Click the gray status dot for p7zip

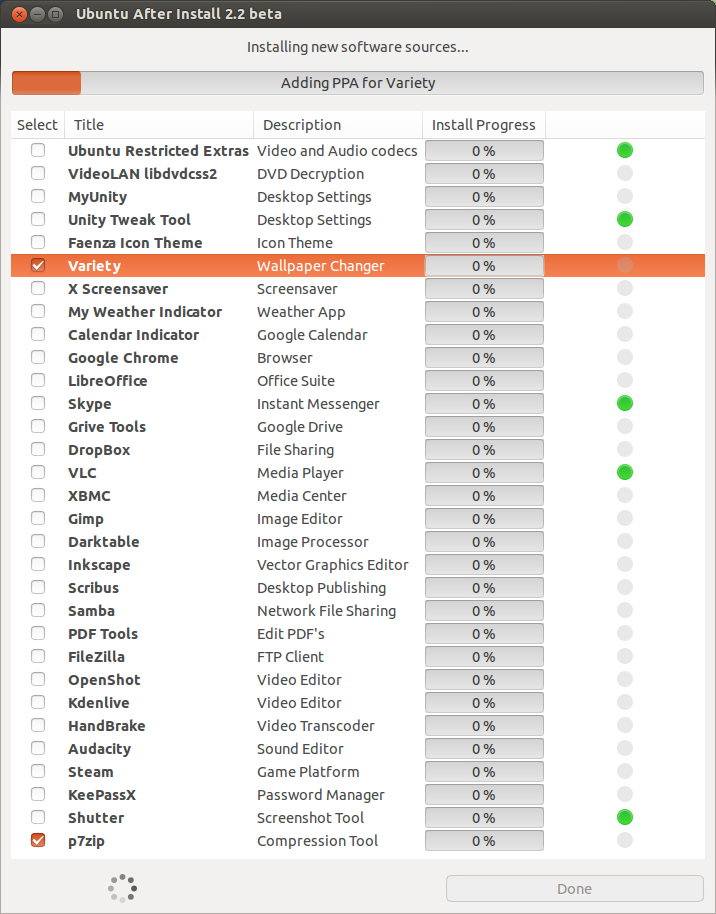click(625, 841)
